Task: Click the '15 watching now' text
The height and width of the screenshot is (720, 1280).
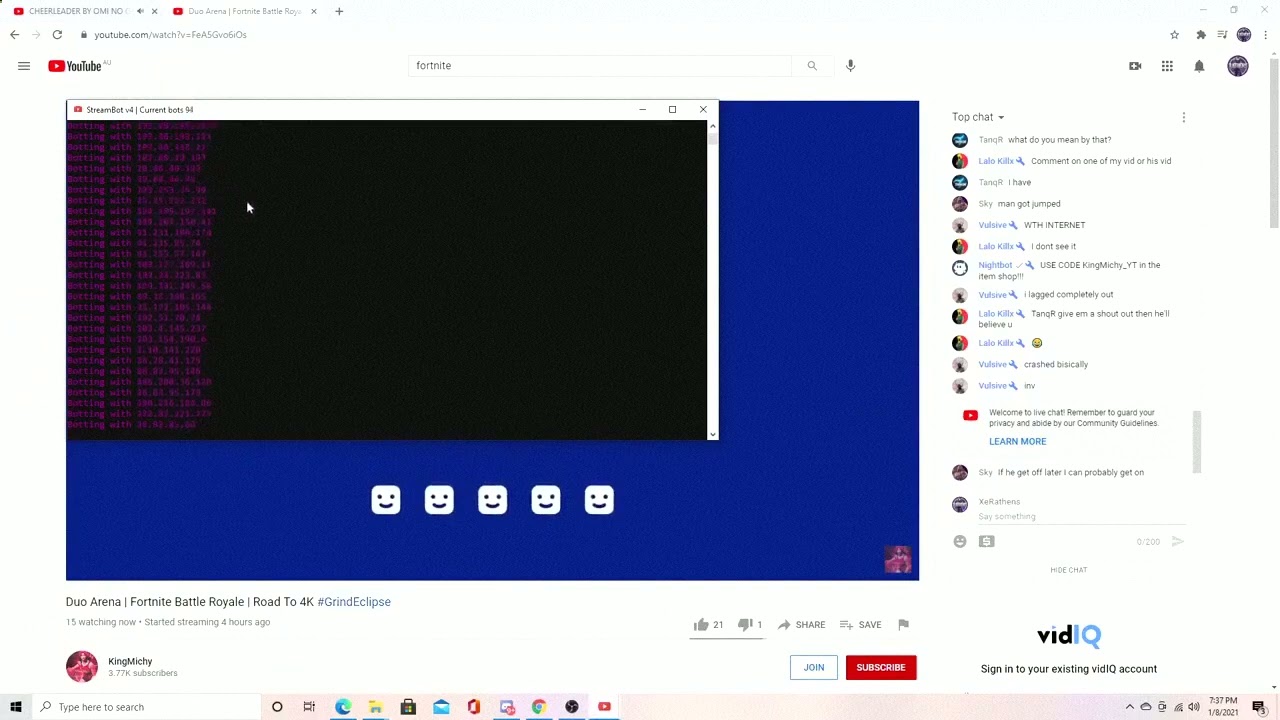Action: click(x=100, y=622)
